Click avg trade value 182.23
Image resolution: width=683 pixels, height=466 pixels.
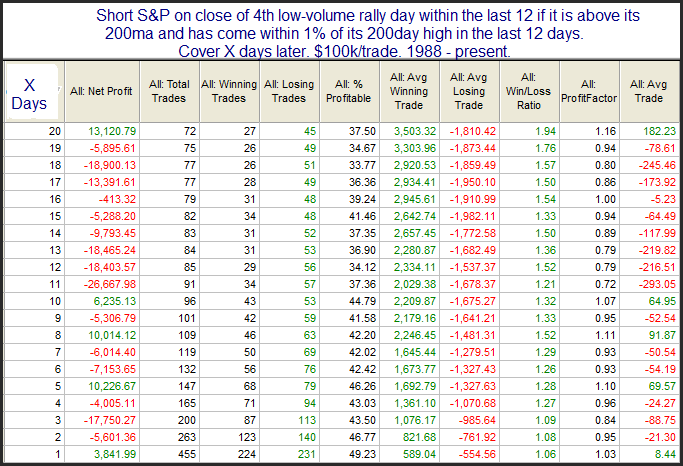click(x=660, y=131)
